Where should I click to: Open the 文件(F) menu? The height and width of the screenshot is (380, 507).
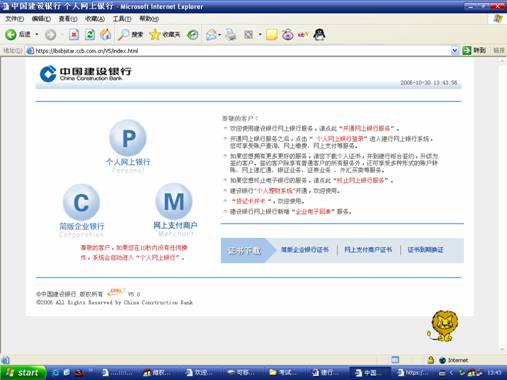15,19
